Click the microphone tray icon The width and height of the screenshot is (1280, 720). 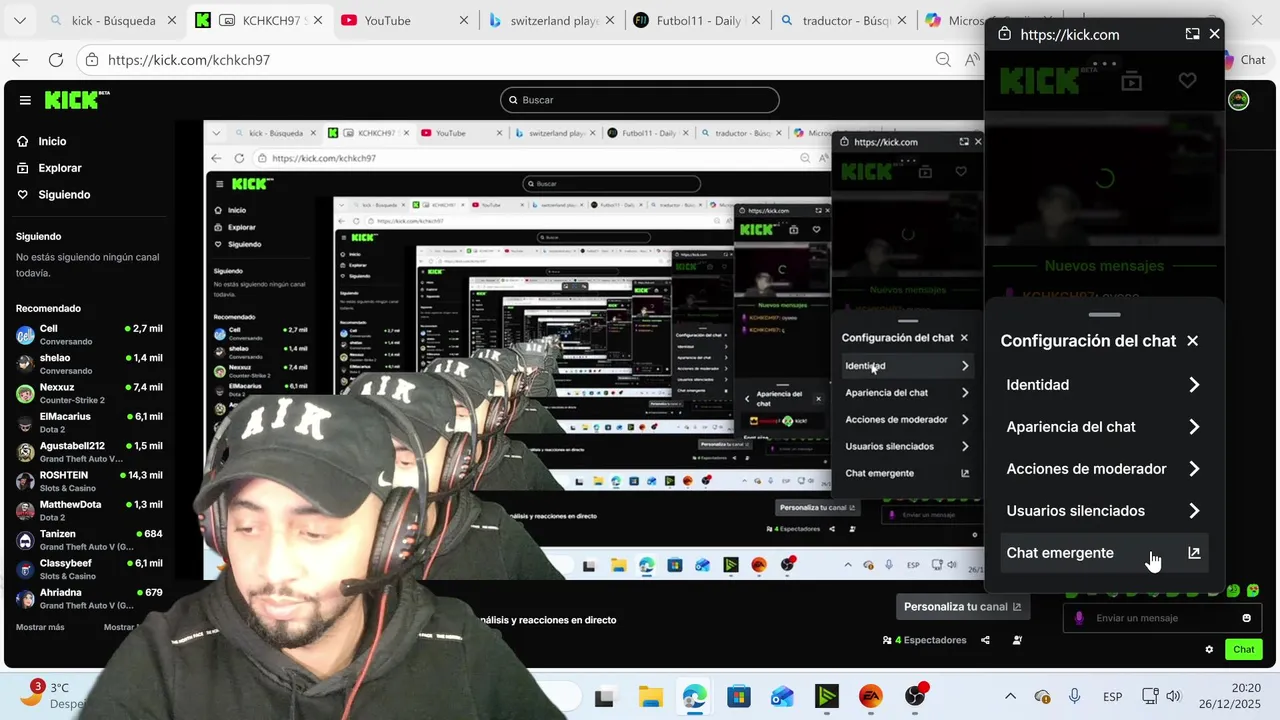tap(1074, 697)
